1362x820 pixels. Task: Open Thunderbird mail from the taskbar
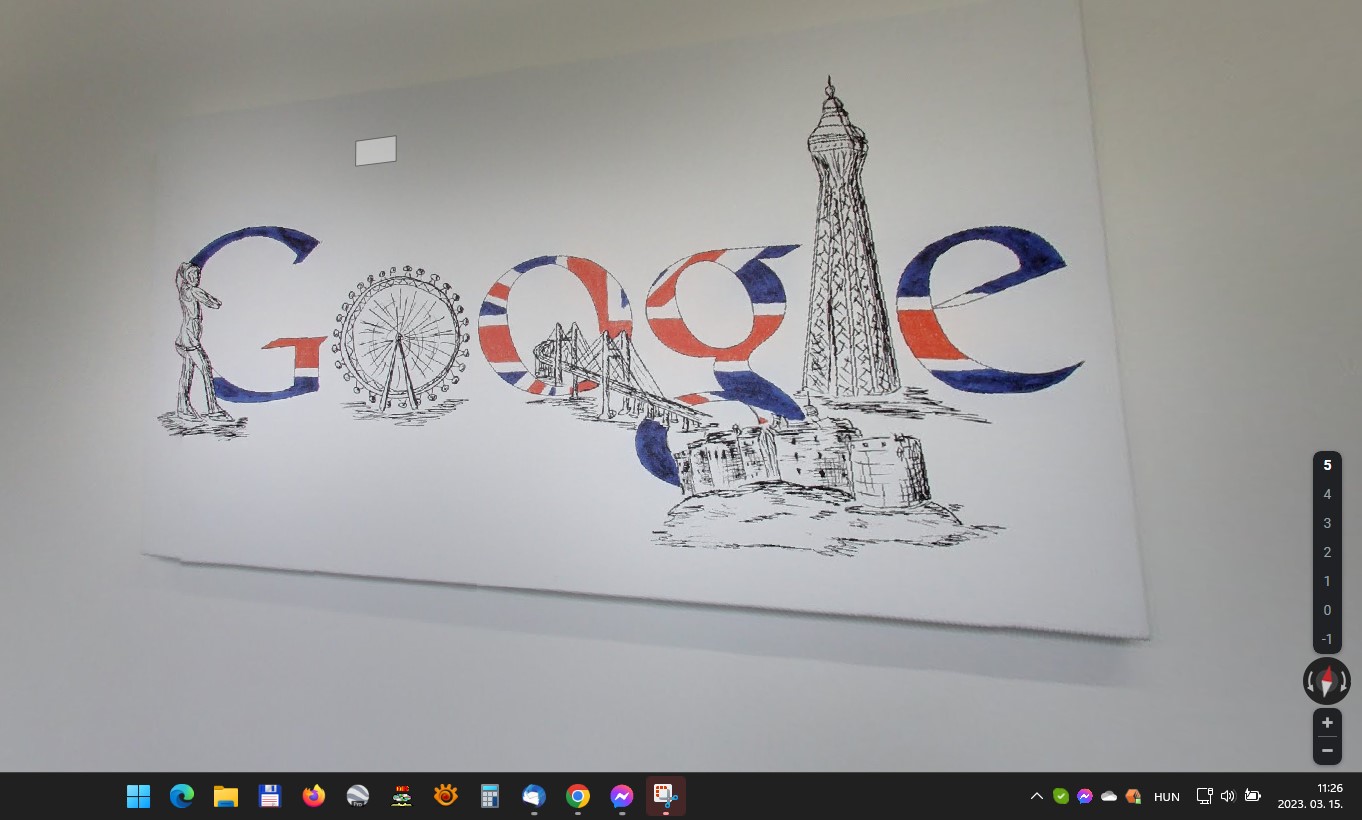pyautogui.click(x=534, y=796)
